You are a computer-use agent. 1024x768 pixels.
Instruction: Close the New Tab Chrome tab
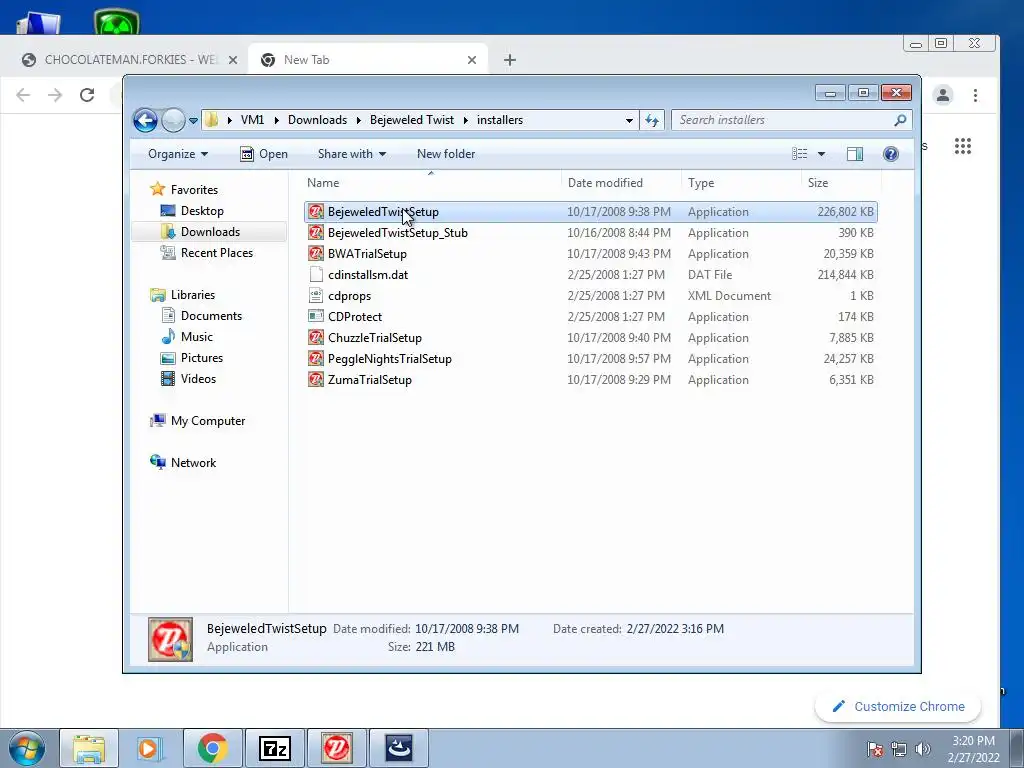(x=472, y=60)
